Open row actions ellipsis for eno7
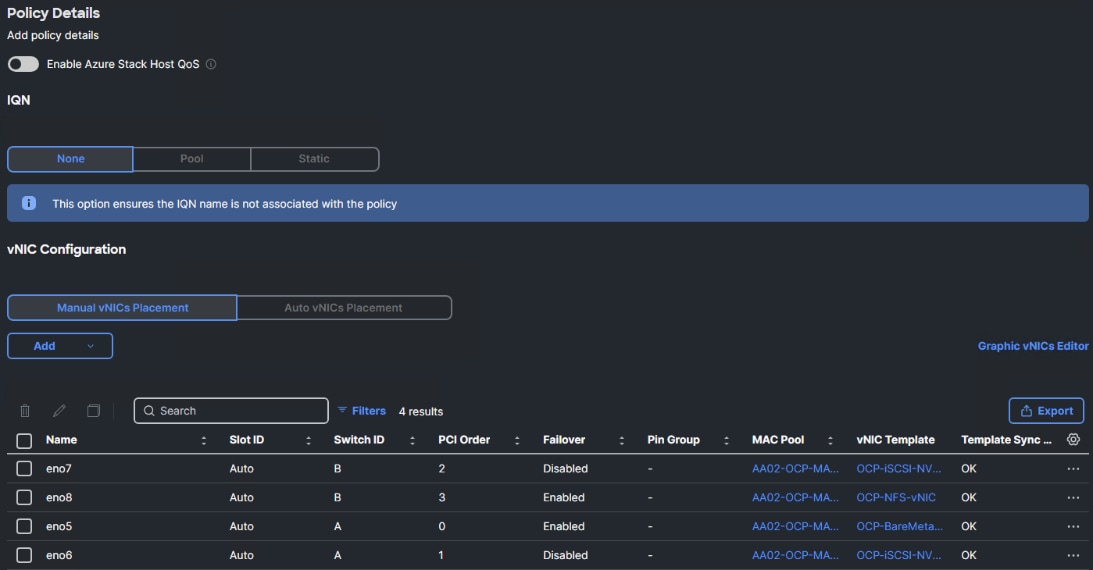This screenshot has height=570, width=1093. tap(1074, 469)
